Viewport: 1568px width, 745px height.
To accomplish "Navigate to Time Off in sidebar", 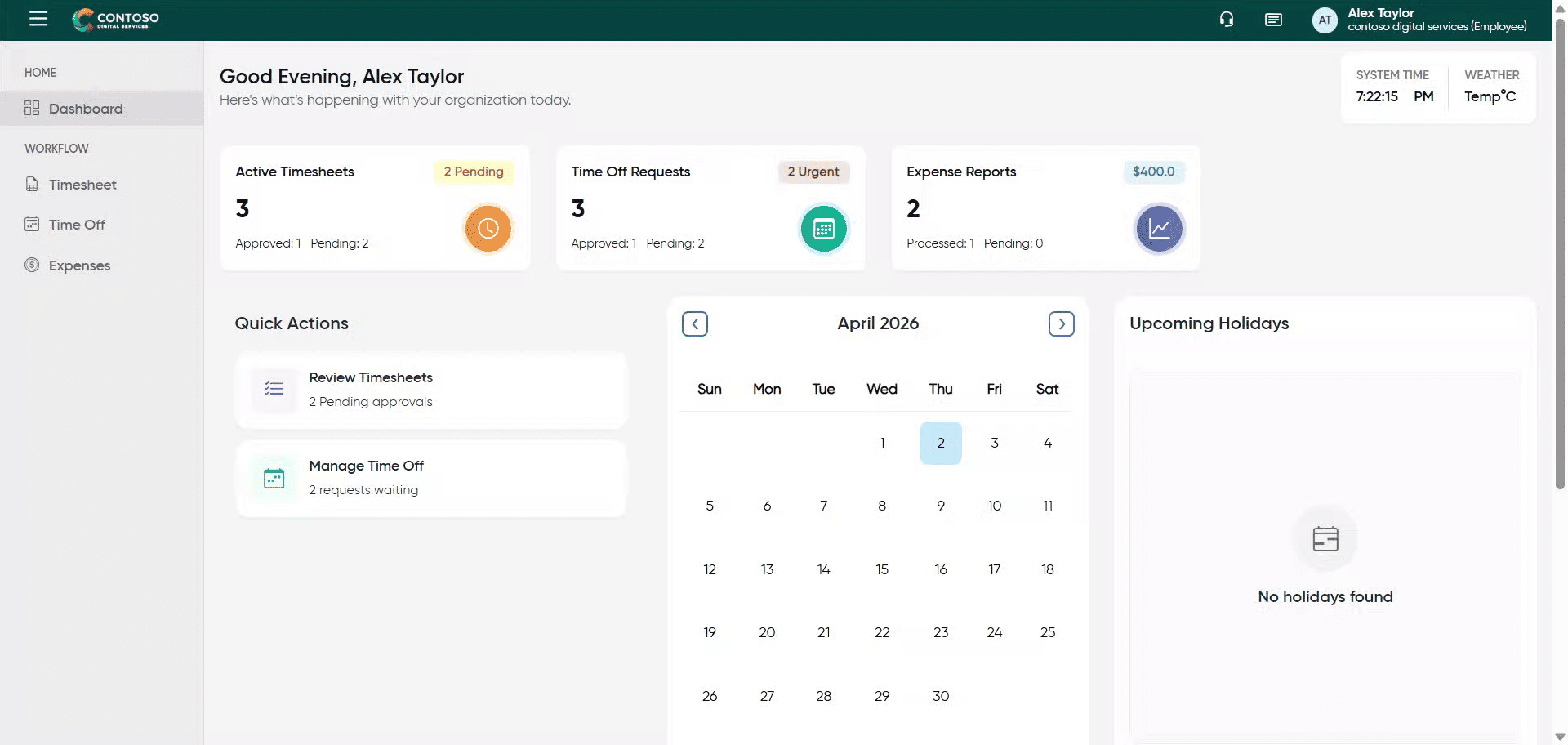I will click(x=77, y=225).
